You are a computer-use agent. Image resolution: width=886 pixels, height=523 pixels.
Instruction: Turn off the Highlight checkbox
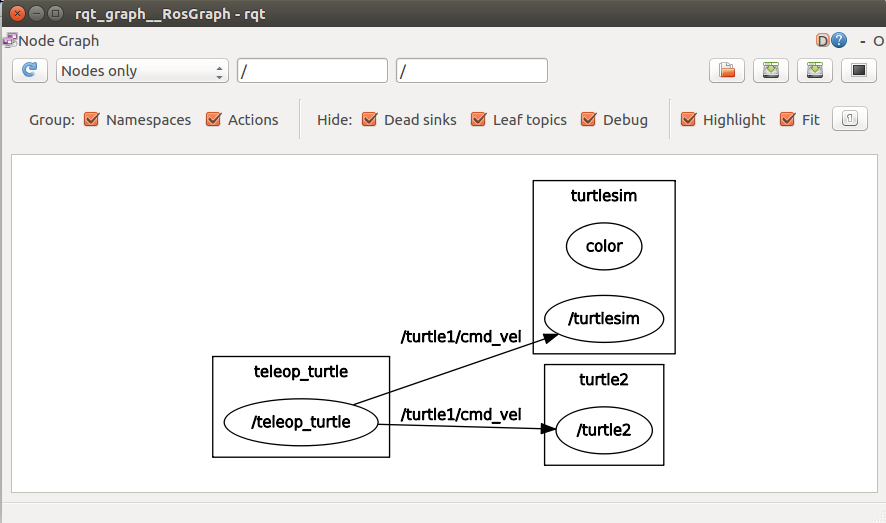pos(688,120)
